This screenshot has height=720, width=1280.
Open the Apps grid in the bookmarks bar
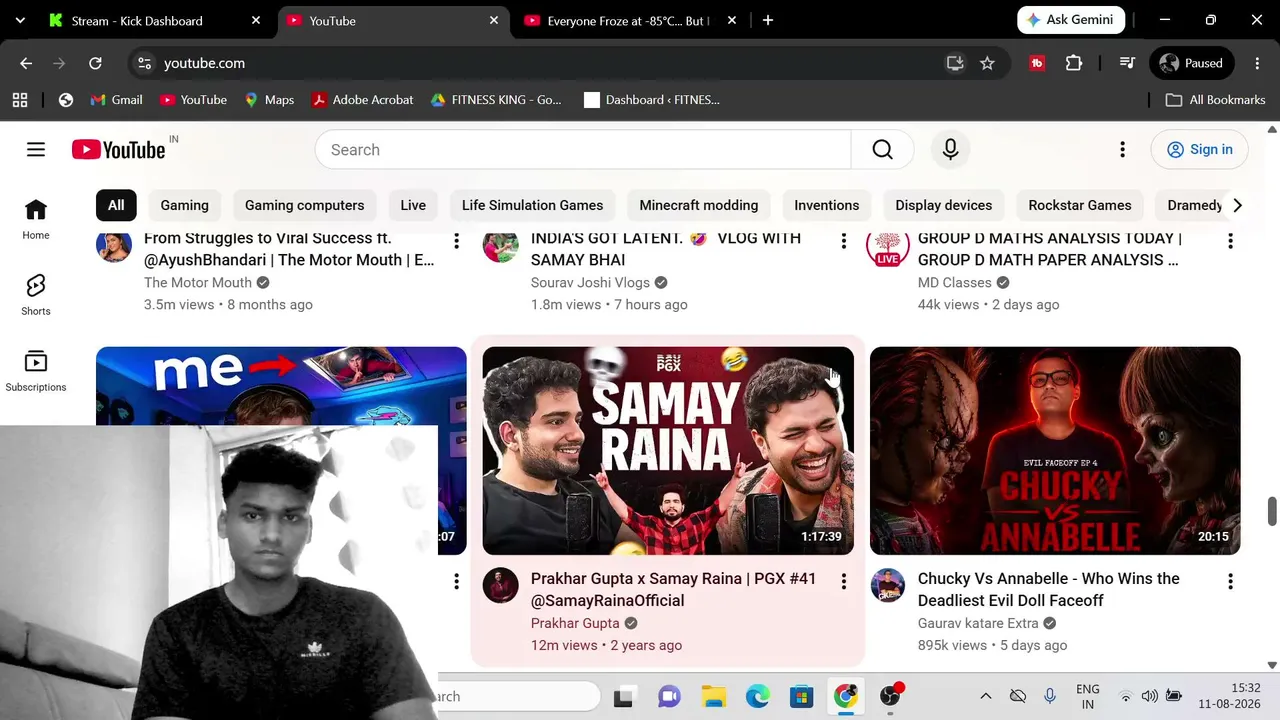coord(20,100)
